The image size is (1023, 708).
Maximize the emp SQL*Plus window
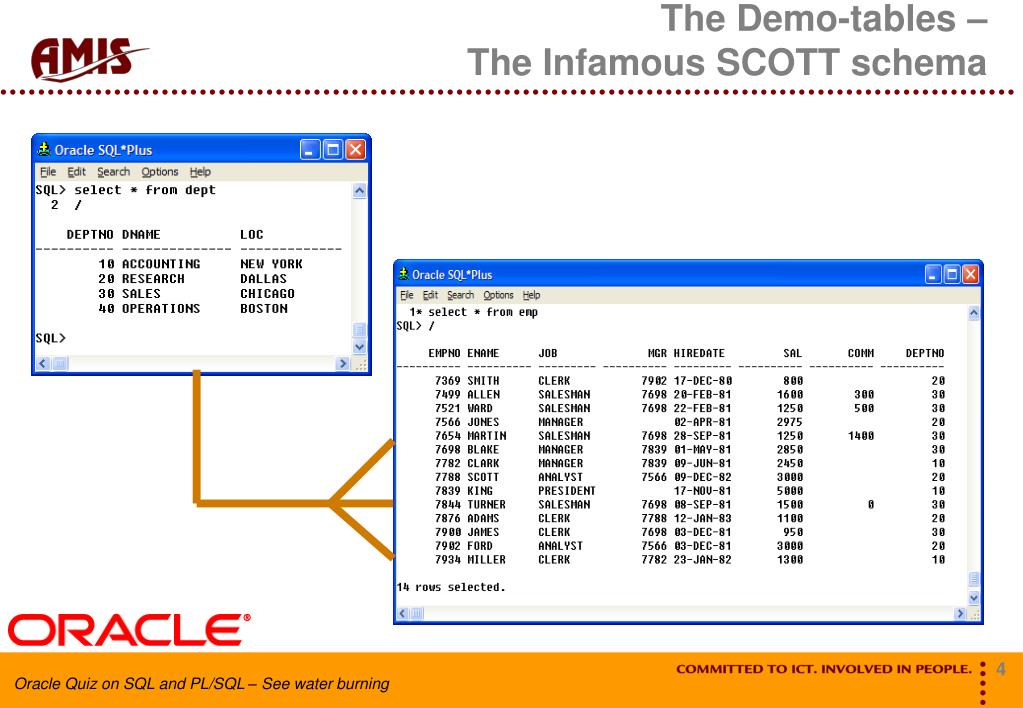point(952,275)
